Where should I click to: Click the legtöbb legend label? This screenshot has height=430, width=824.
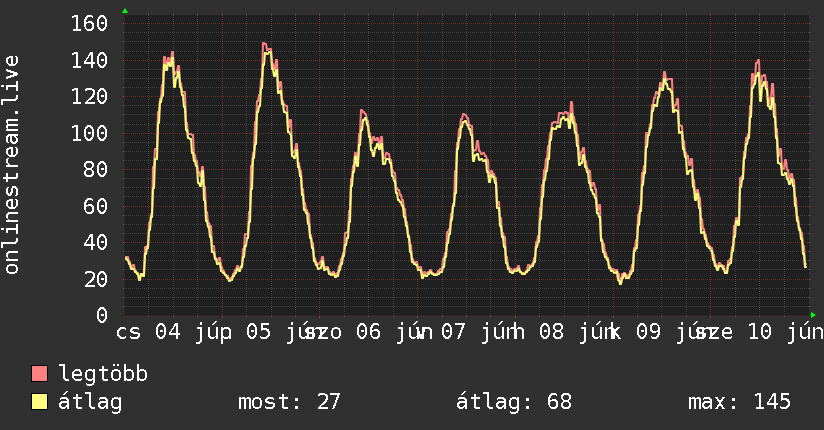coord(103,374)
